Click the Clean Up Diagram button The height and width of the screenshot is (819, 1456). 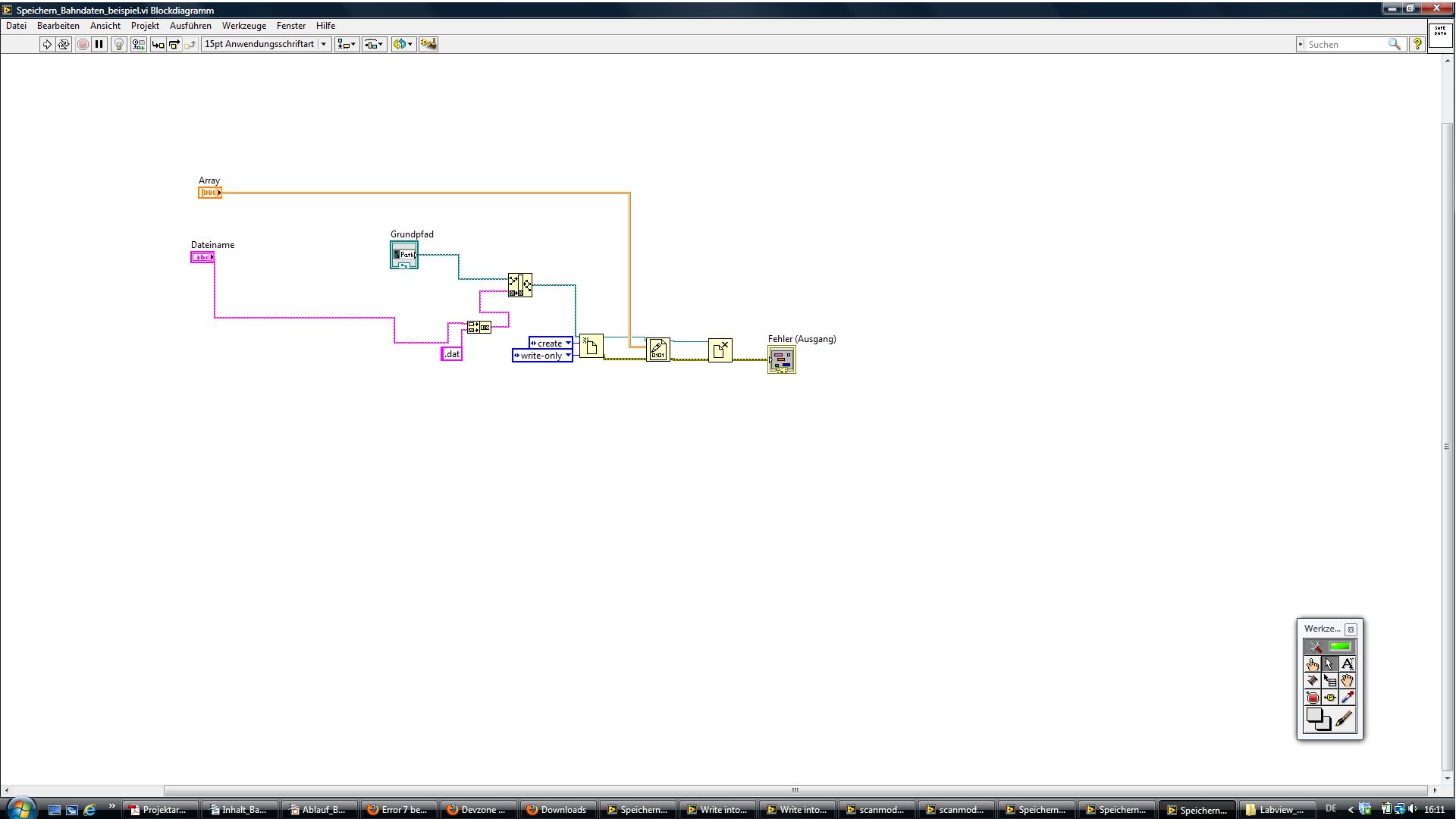pos(428,44)
